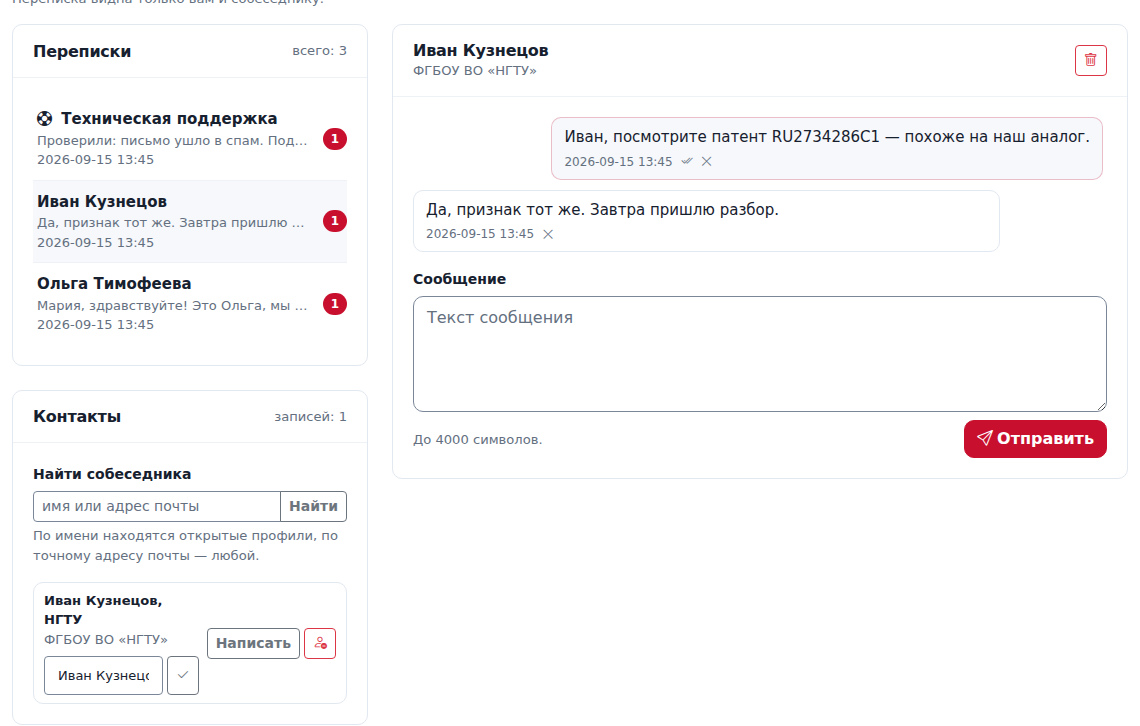The width and height of the screenshot is (1140, 726).
Task: Click the lifebuoy icon beside Техническая поддержка
Action: pyautogui.click(x=44, y=118)
